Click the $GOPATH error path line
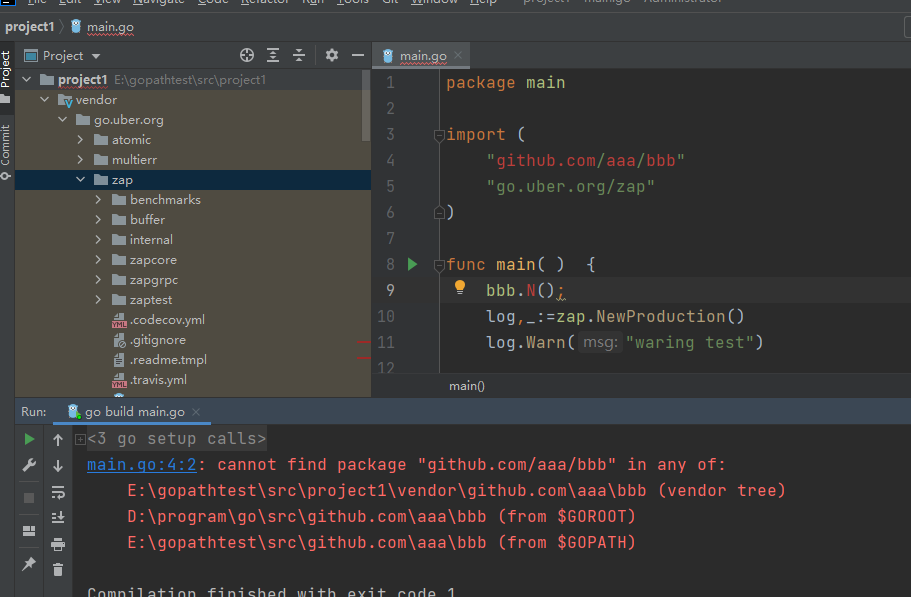The height and width of the screenshot is (597, 911). tap(381, 542)
